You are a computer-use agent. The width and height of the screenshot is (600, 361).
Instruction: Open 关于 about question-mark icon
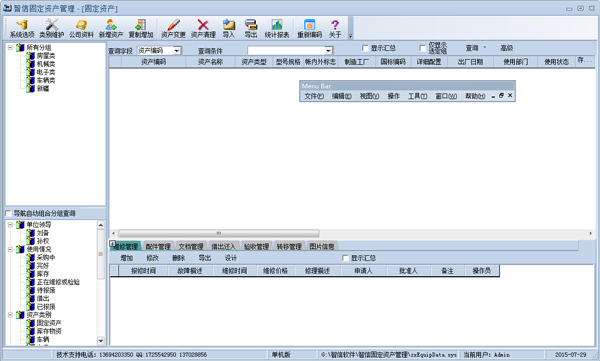tap(335, 29)
